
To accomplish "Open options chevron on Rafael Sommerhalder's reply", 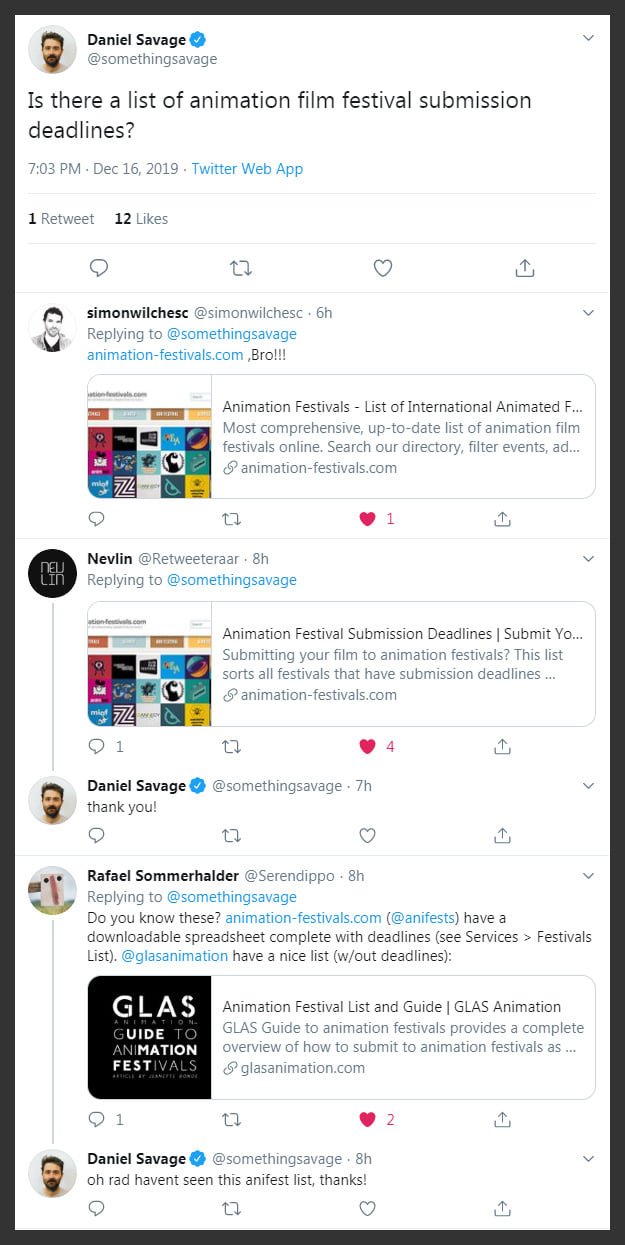I will click(588, 876).
